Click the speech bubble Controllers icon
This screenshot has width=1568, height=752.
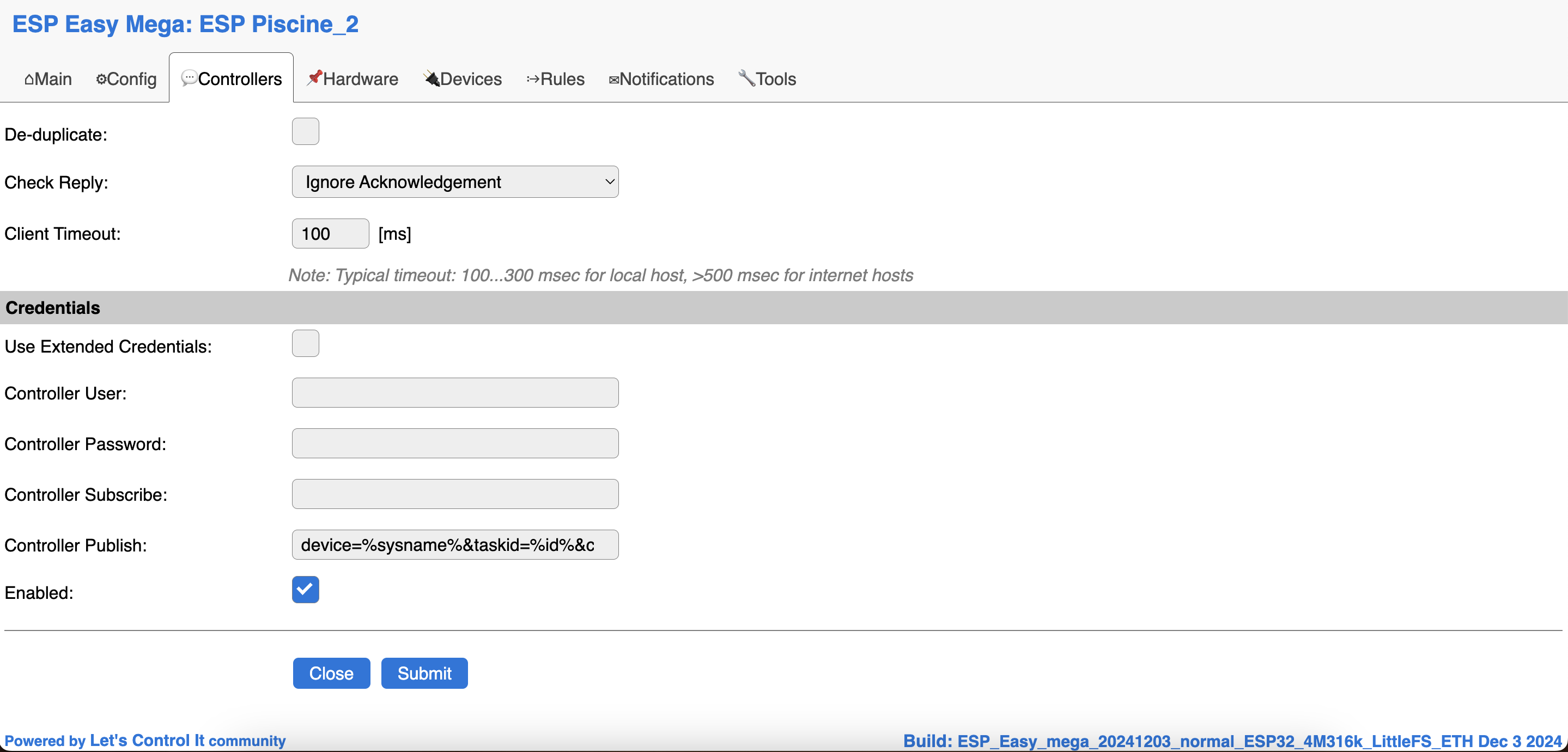(x=189, y=78)
